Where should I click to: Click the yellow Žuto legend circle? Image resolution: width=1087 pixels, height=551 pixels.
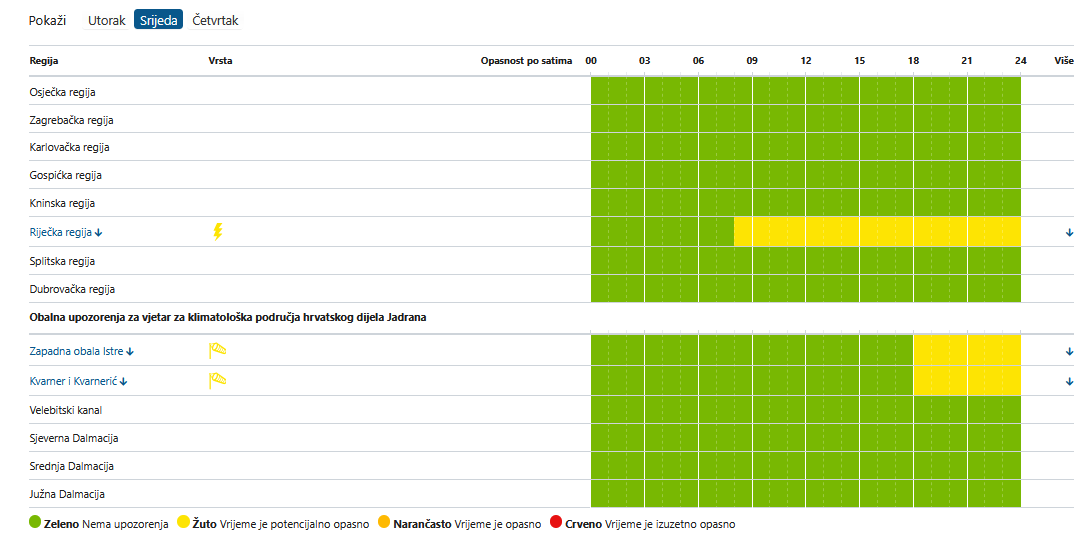coord(183,523)
